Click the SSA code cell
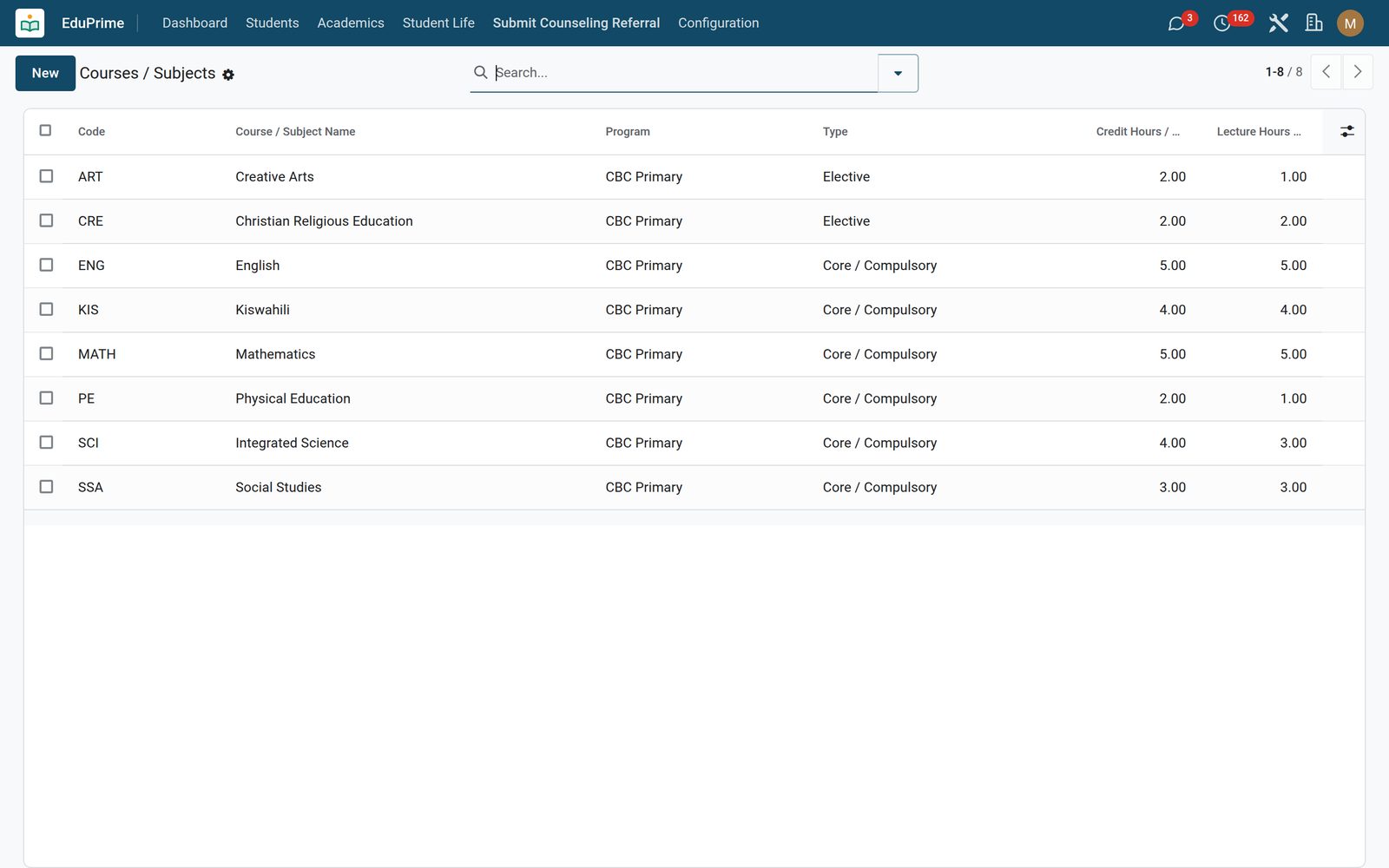Image resolution: width=1389 pixels, height=868 pixels. point(90,487)
